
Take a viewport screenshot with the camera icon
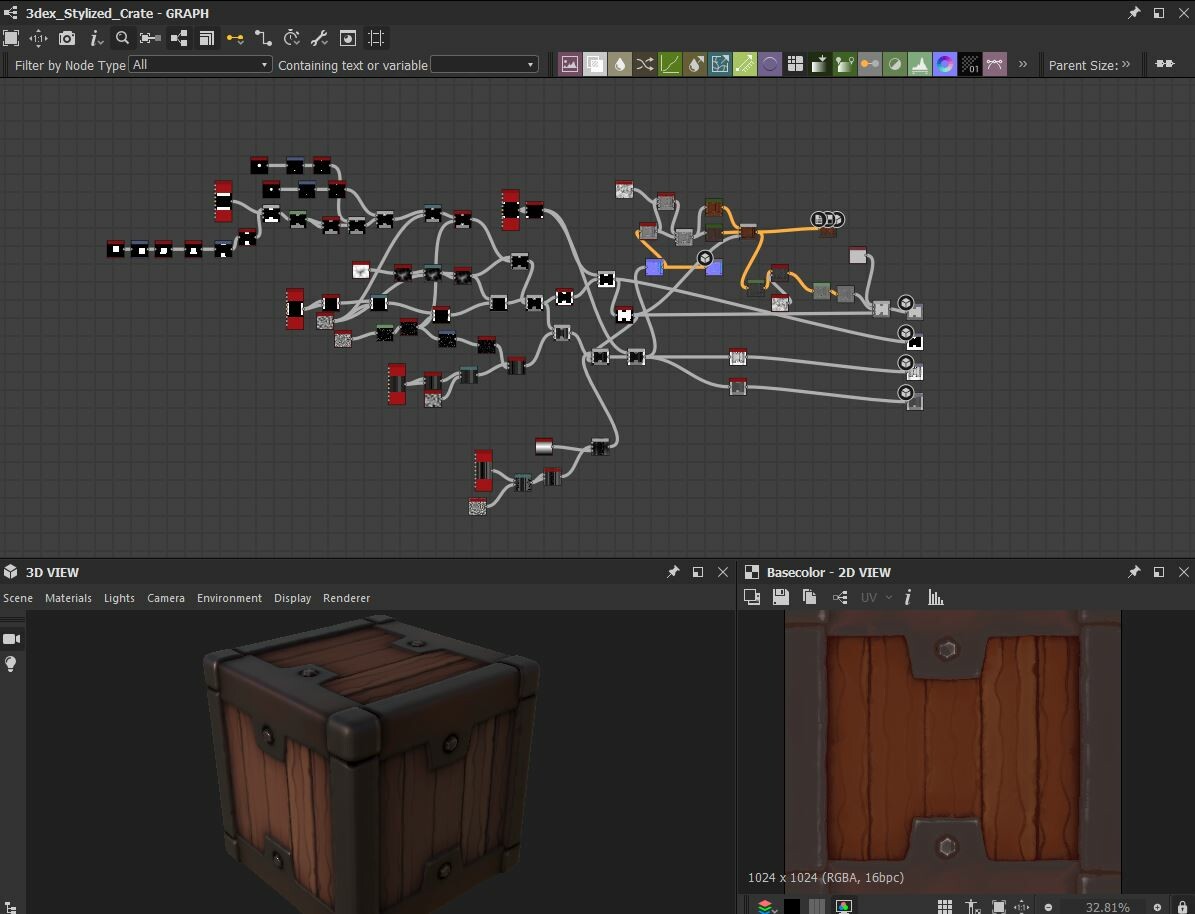[66, 38]
